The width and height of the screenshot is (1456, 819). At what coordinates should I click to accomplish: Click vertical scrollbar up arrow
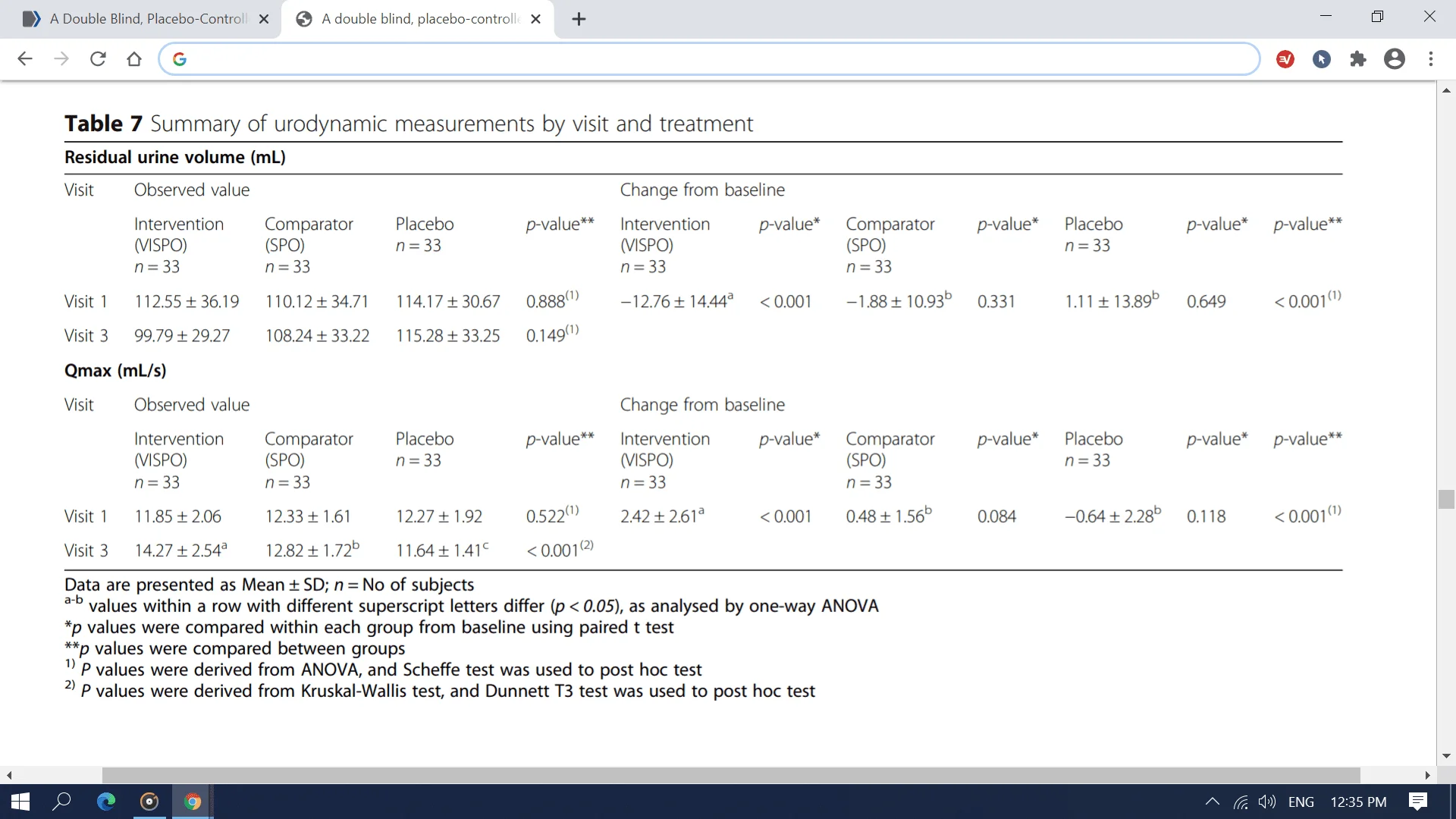[x=1446, y=90]
